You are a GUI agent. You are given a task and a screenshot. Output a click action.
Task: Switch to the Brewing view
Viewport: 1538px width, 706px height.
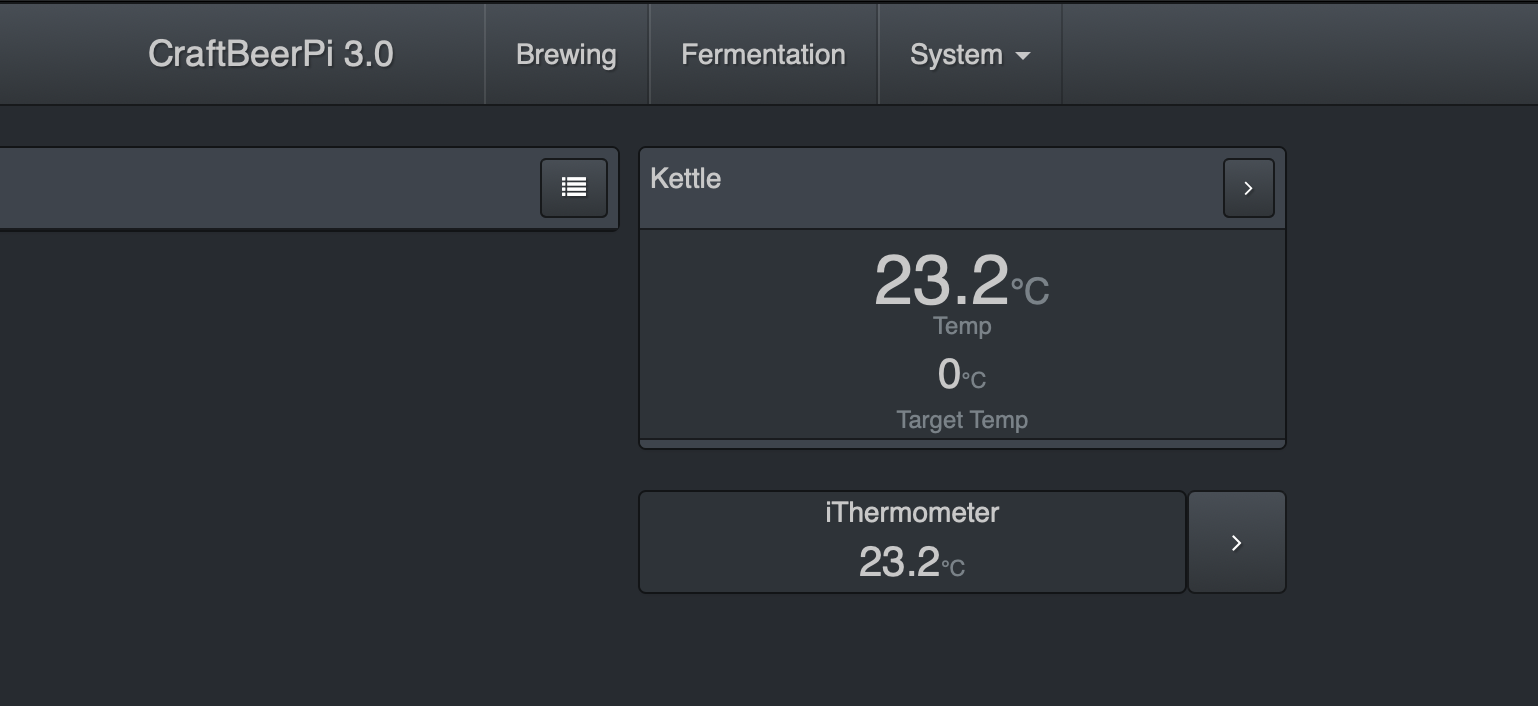point(566,55)
